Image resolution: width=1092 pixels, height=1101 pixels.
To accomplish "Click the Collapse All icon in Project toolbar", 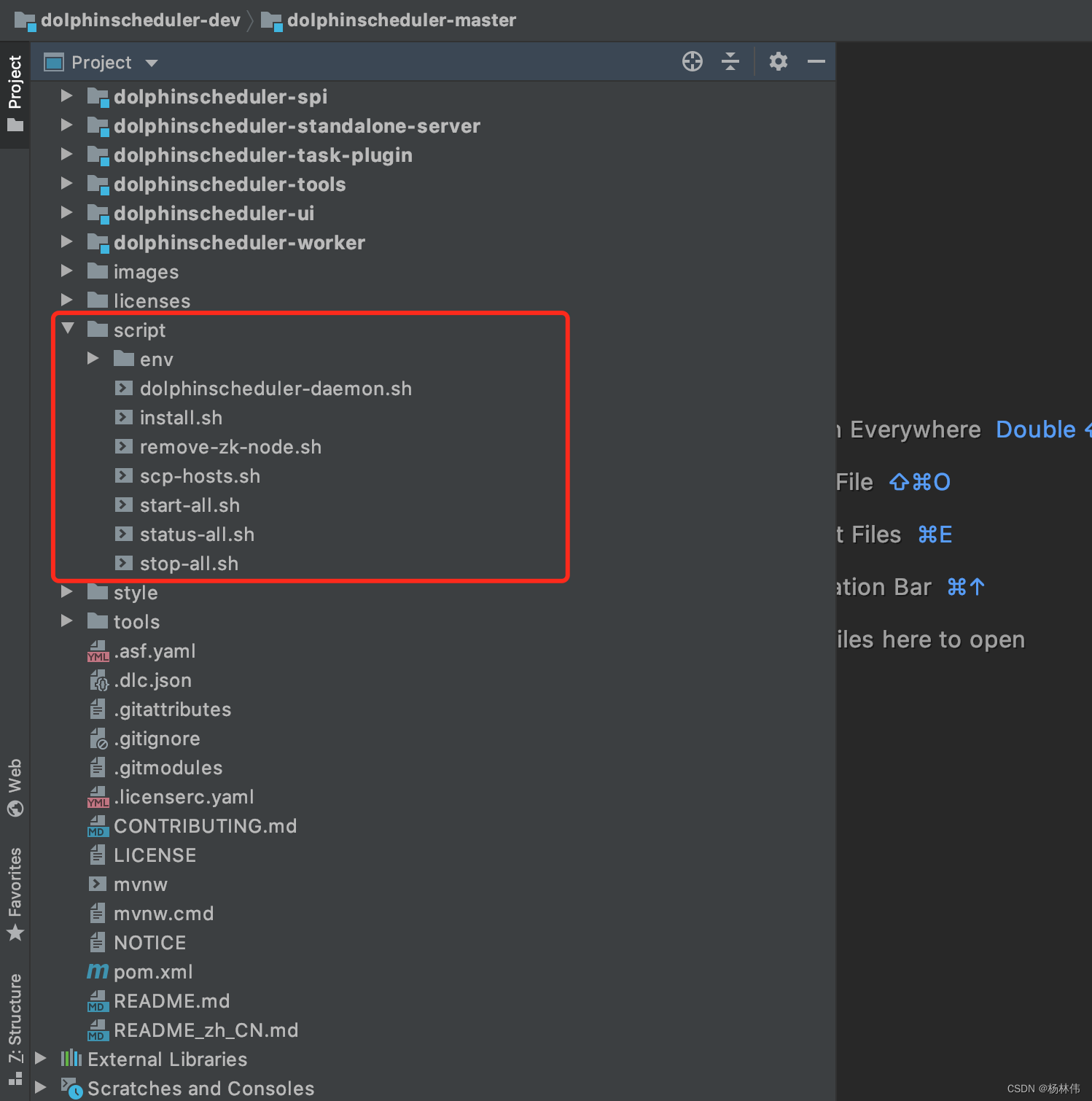I will tap(730, 61).
